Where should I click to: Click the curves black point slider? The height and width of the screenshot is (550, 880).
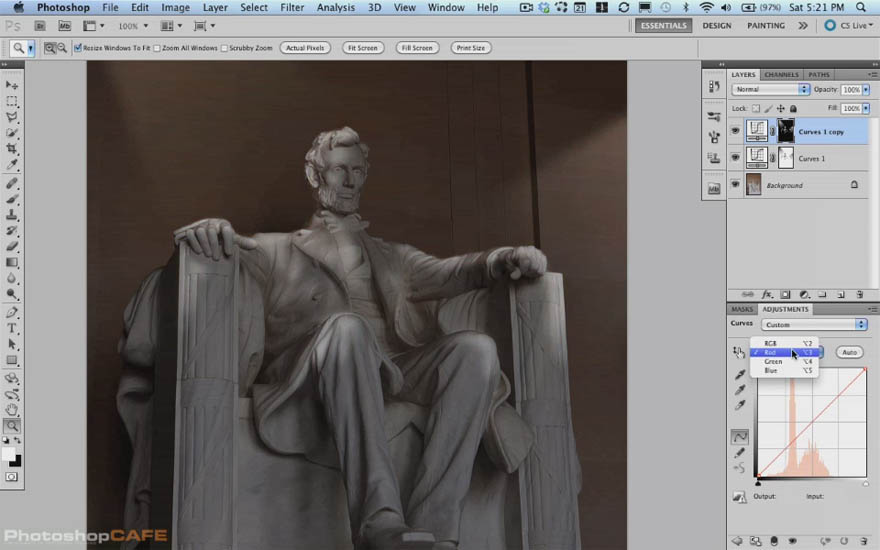click(x=758, y=483)
